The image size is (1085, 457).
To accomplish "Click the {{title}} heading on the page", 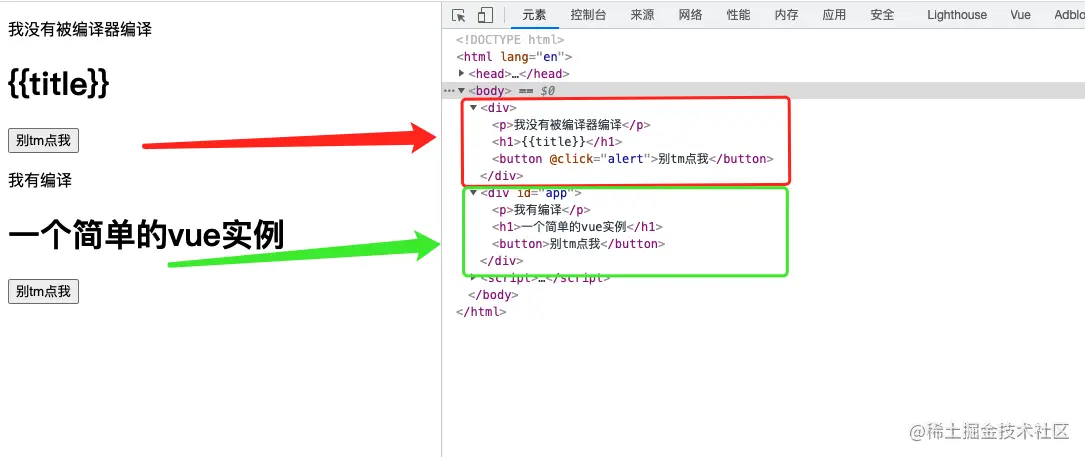I will tap(59, 84).
